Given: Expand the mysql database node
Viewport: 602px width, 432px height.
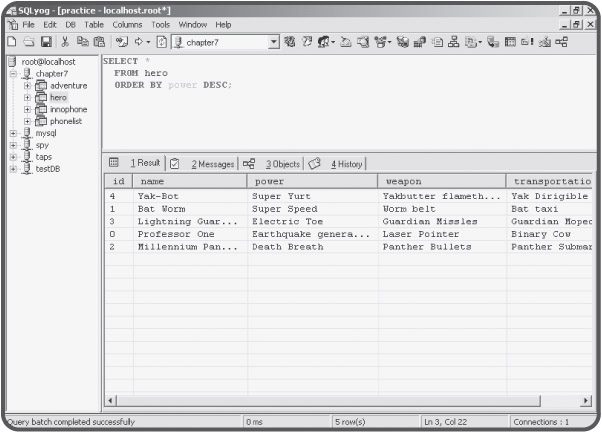Looking at the screenshot, I should coord(13,133).
